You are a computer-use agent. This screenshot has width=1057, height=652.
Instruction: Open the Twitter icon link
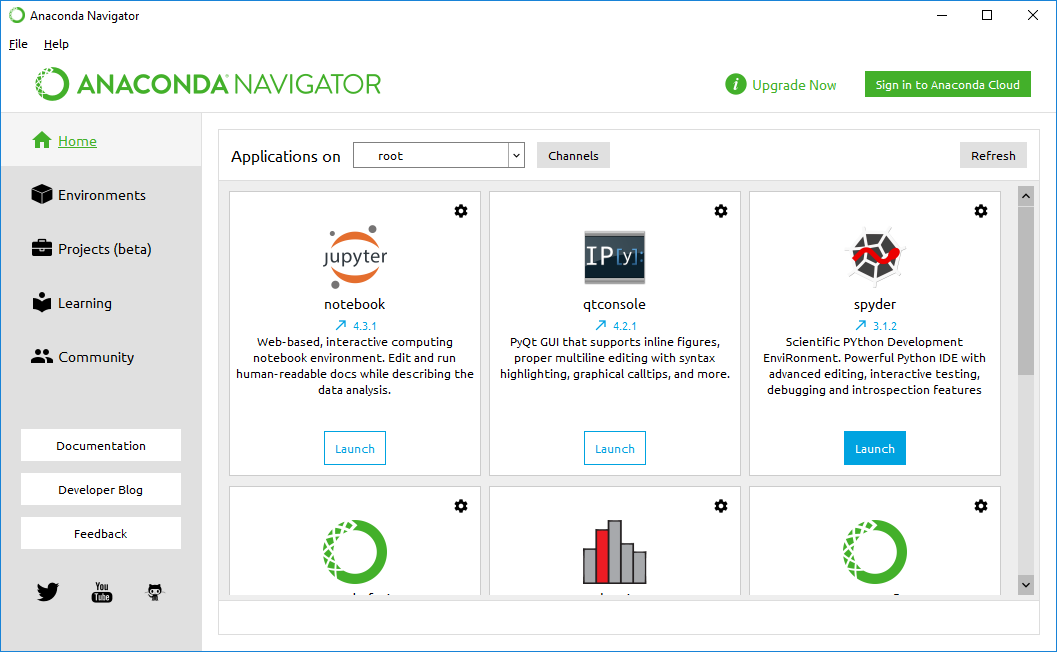48,592
